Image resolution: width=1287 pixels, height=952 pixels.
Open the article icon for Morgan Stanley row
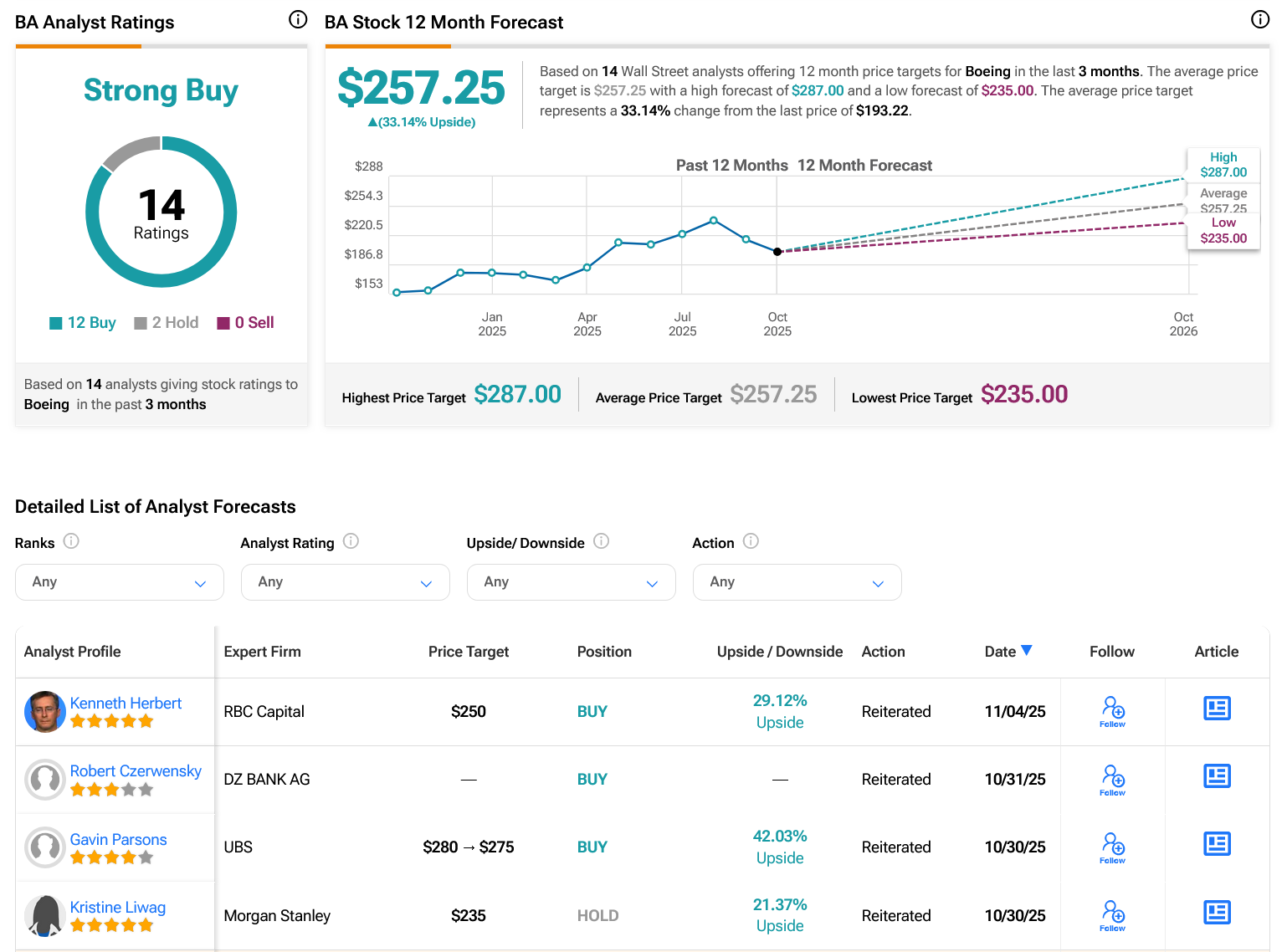click(1216, 912)
